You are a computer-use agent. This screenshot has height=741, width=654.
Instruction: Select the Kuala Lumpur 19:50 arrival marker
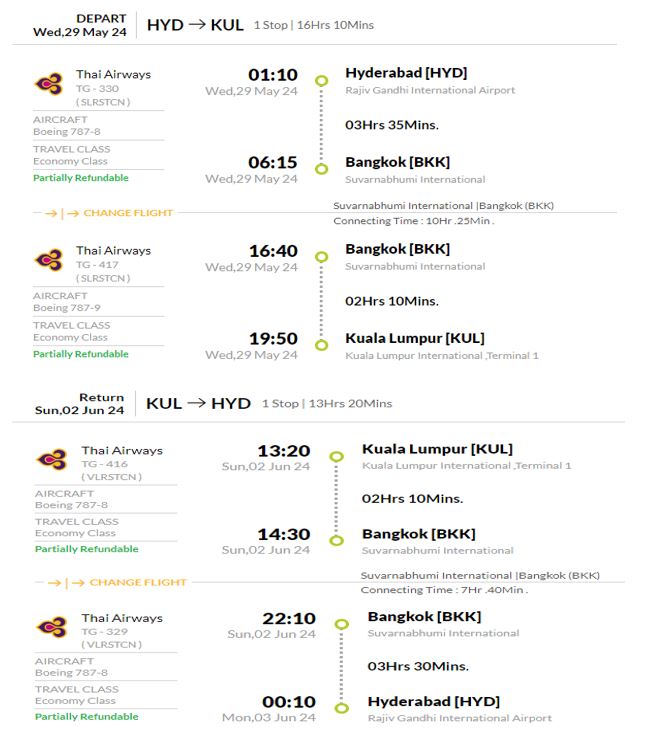(x=322, y=345)
